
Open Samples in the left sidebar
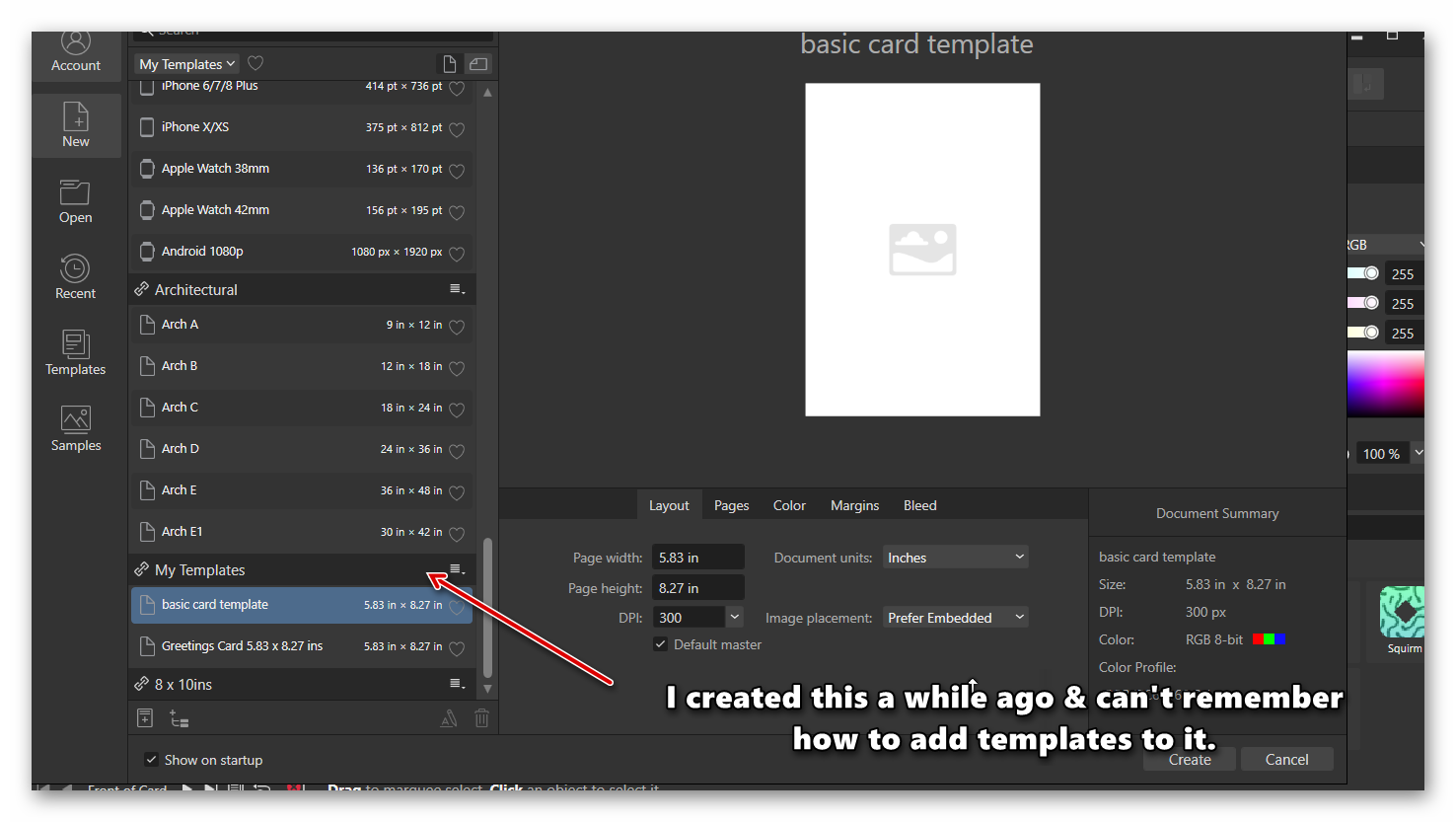click(x=76, y=429)
